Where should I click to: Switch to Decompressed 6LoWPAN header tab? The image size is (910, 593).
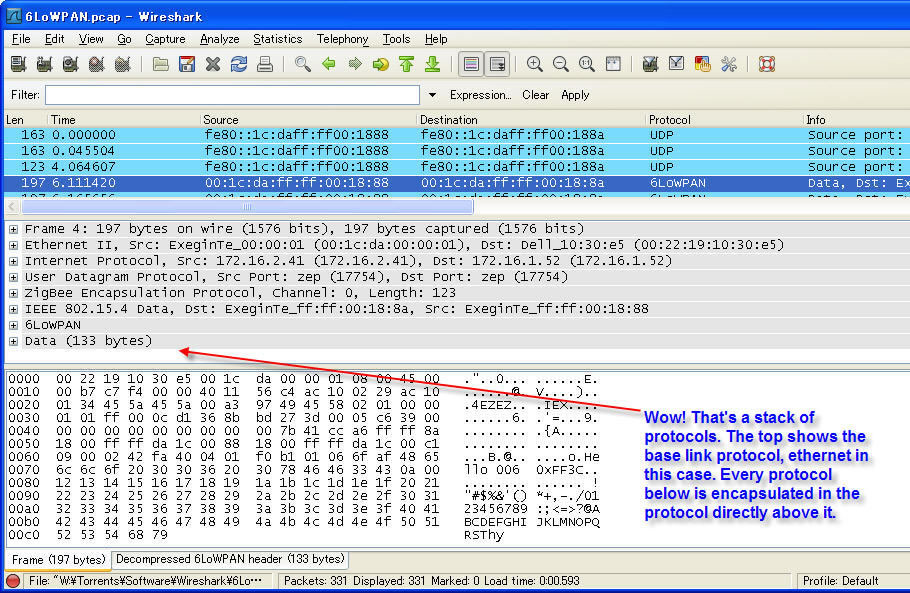coord(230,559)
